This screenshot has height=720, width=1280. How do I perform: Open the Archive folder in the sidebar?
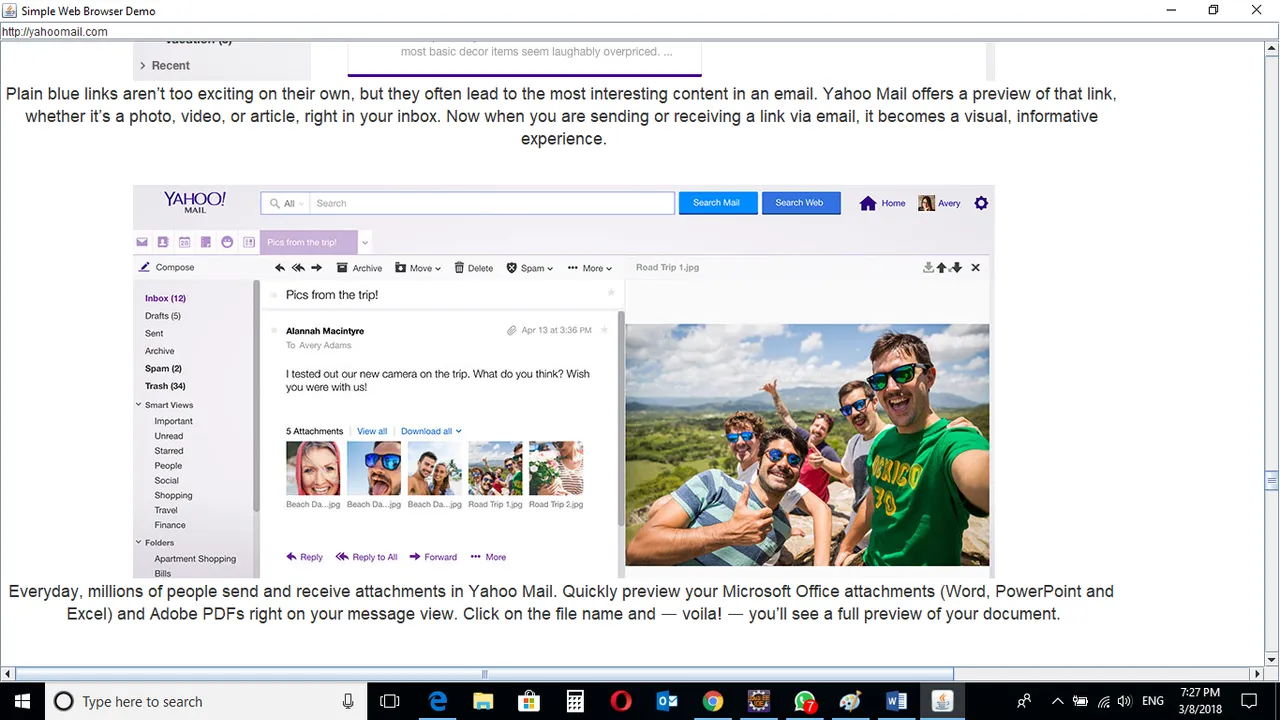[159, 351]
